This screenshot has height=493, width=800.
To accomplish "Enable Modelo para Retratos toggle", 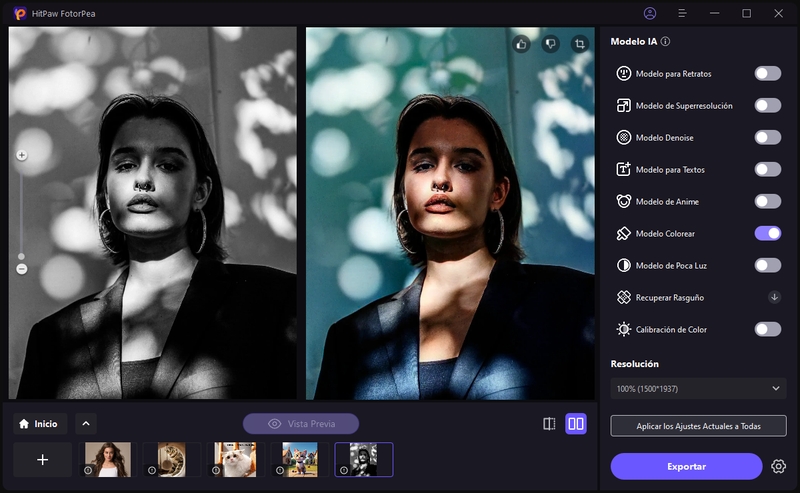I will pyautogui.click(x=767, y=73).
